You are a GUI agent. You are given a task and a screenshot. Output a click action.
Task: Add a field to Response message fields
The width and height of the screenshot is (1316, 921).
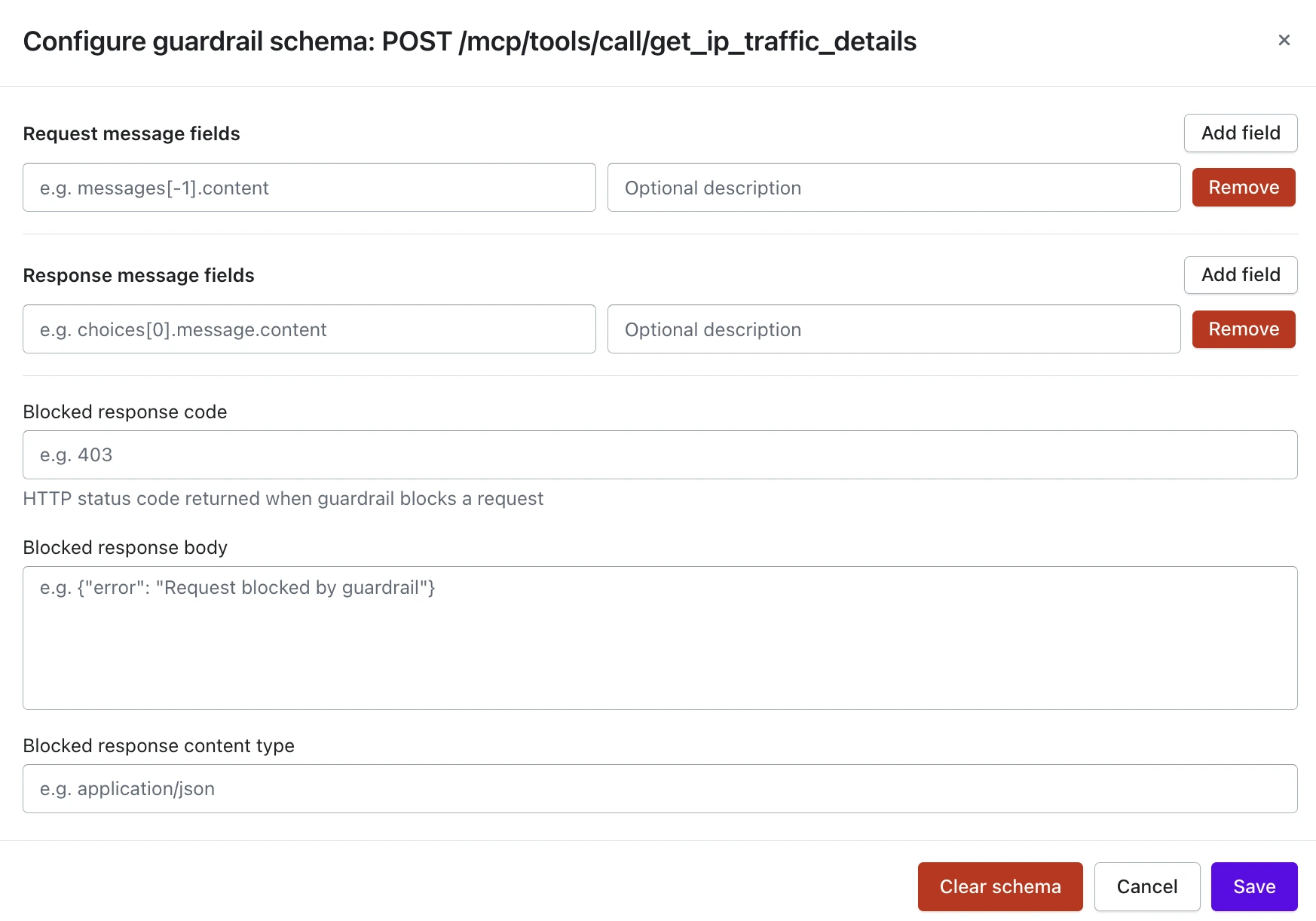click(x=1240, y=275)
